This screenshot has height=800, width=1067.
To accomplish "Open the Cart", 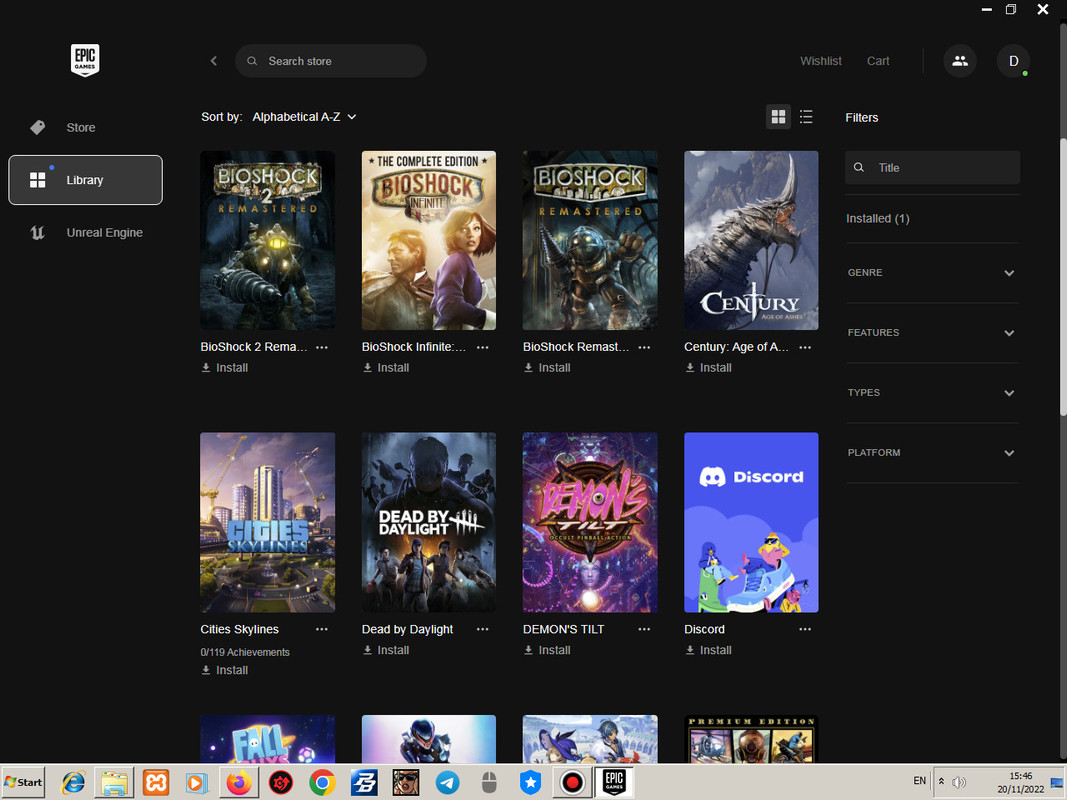I will click(x=878, y=61).
